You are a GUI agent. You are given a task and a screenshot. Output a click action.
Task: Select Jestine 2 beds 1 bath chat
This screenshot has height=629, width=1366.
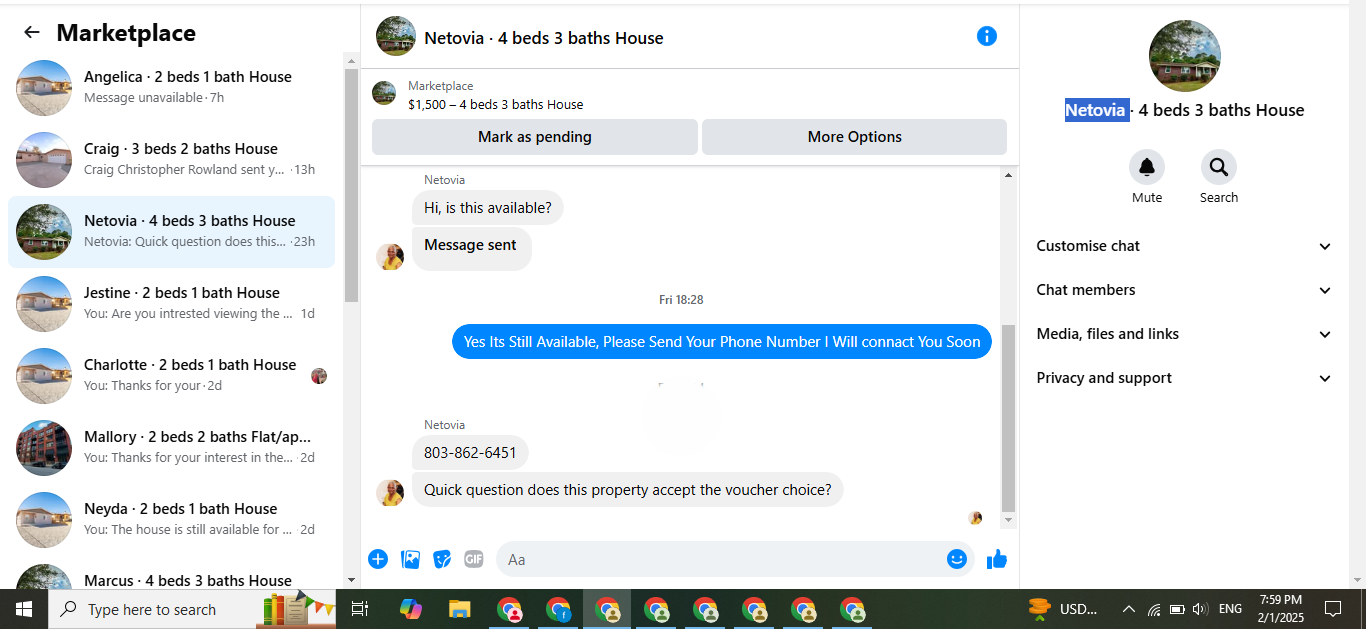(172, 304)
